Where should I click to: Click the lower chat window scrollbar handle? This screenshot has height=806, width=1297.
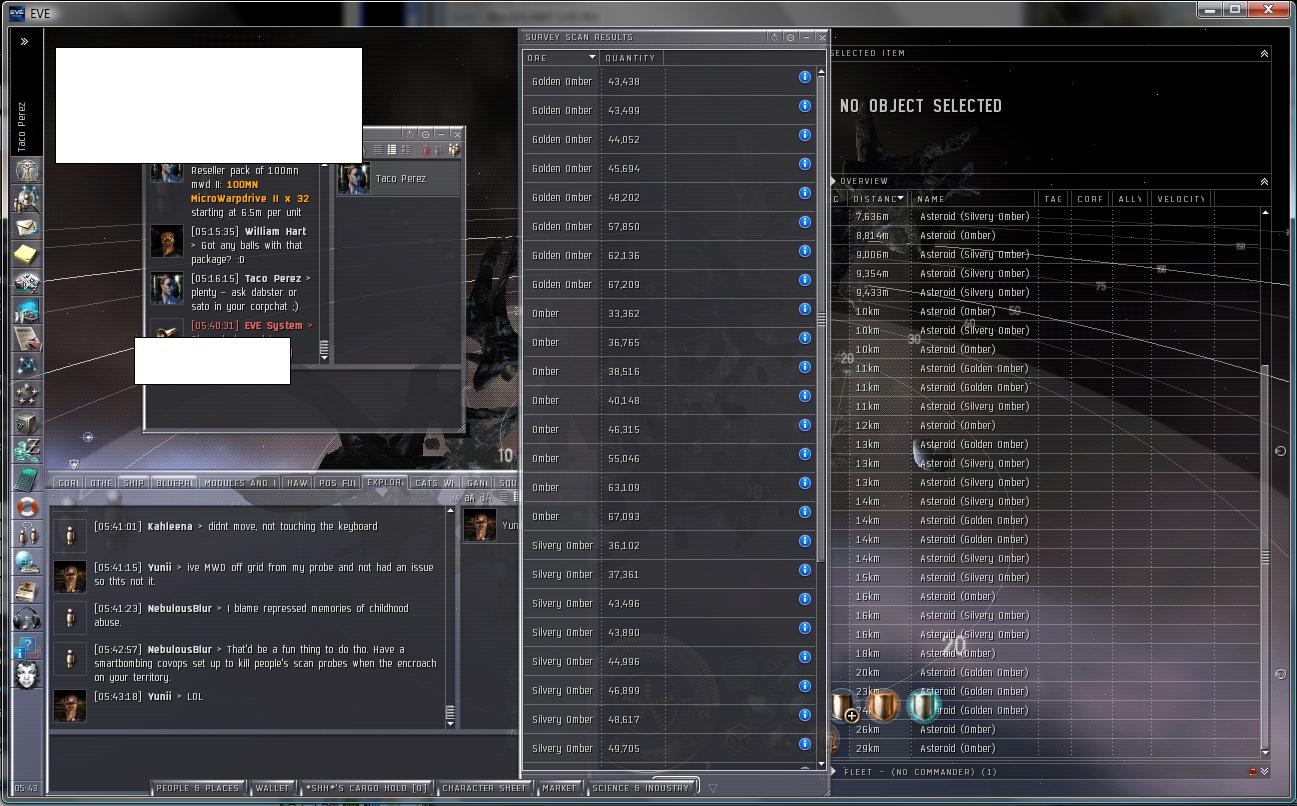pos(450,713)
